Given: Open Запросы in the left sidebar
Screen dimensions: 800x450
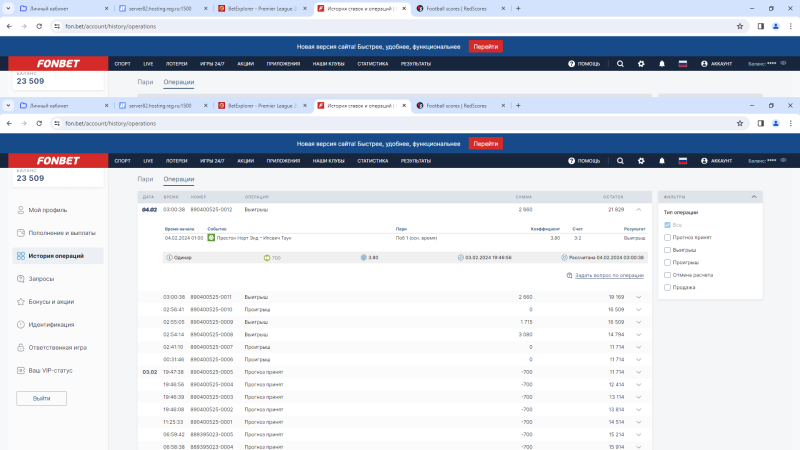Looking at the screenshot, I should 41,278.
